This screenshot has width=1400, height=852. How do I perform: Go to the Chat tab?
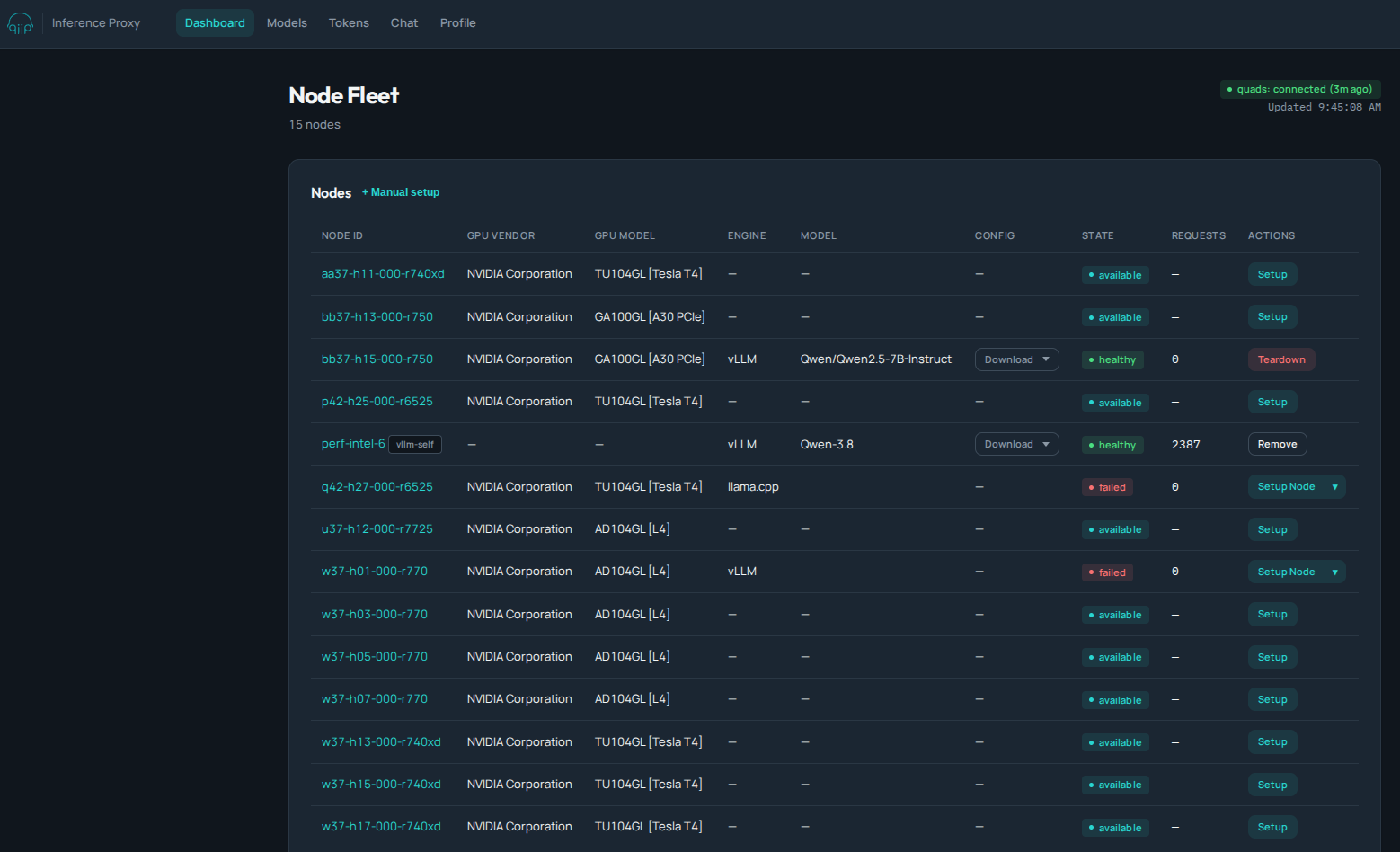pyautogui.click(x=404, y=23)
